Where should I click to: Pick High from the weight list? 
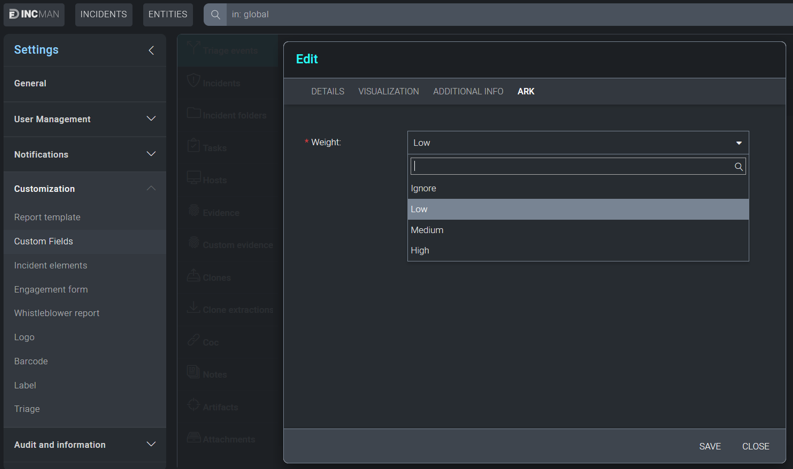(420, 251)
